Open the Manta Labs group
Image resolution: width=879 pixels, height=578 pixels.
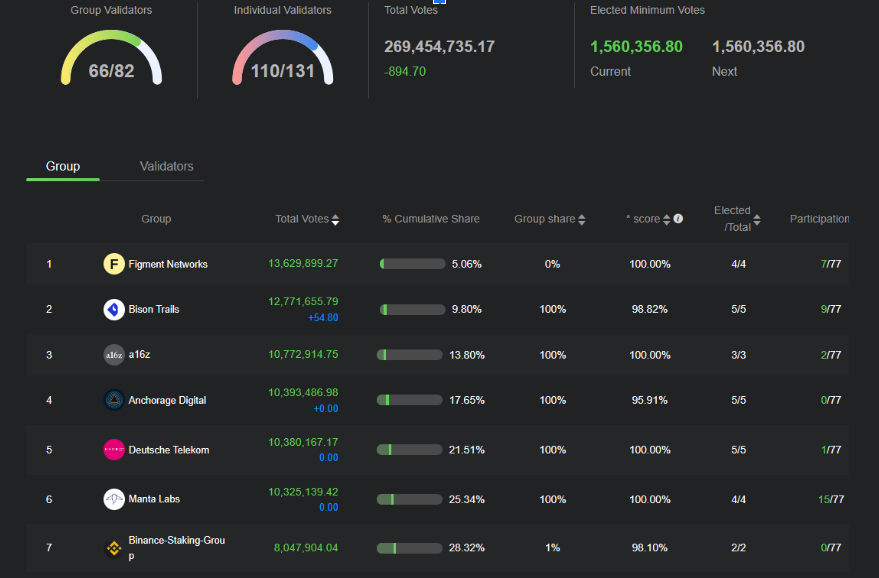154,499
